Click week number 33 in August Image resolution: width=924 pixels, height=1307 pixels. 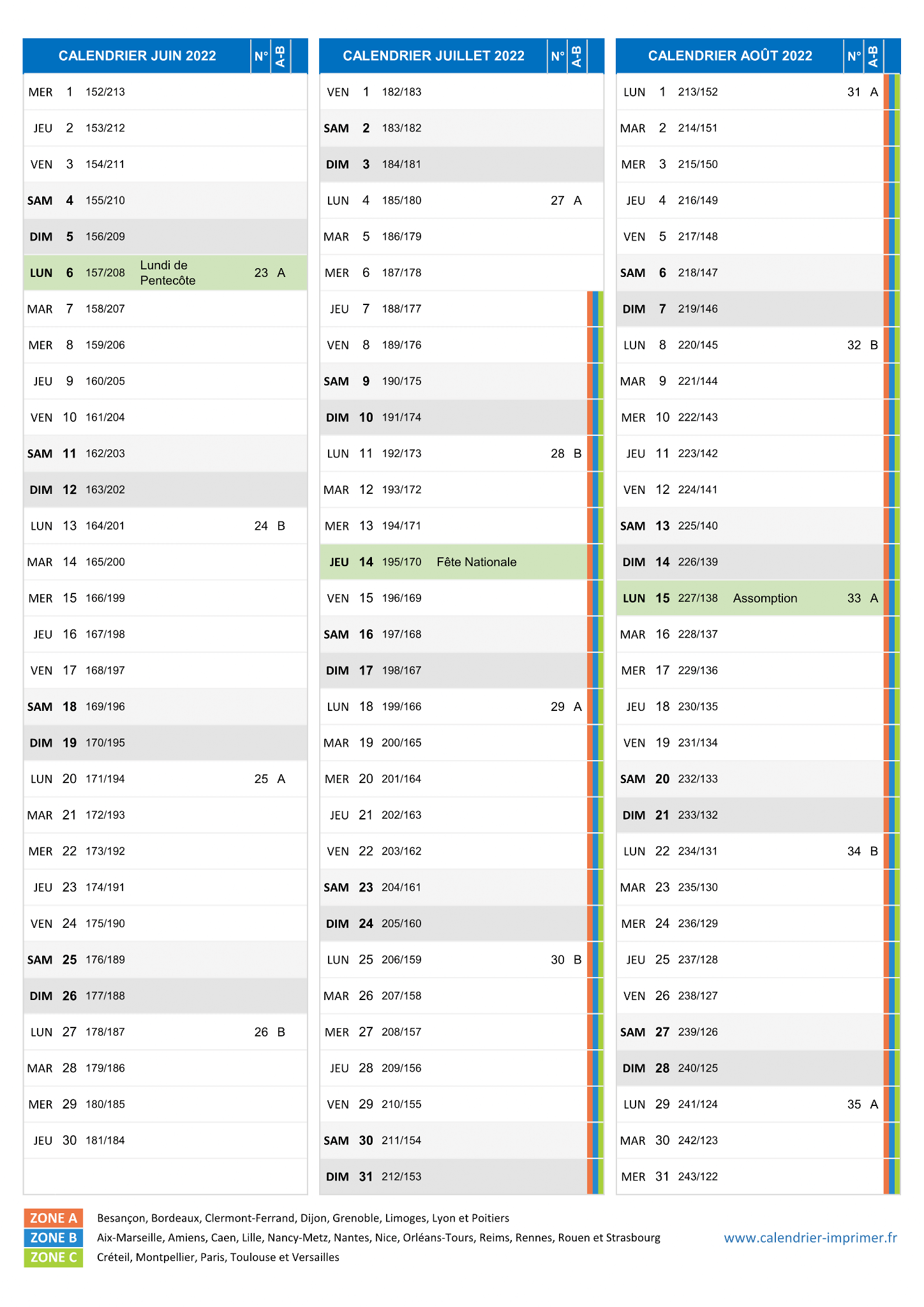point(854,599)
